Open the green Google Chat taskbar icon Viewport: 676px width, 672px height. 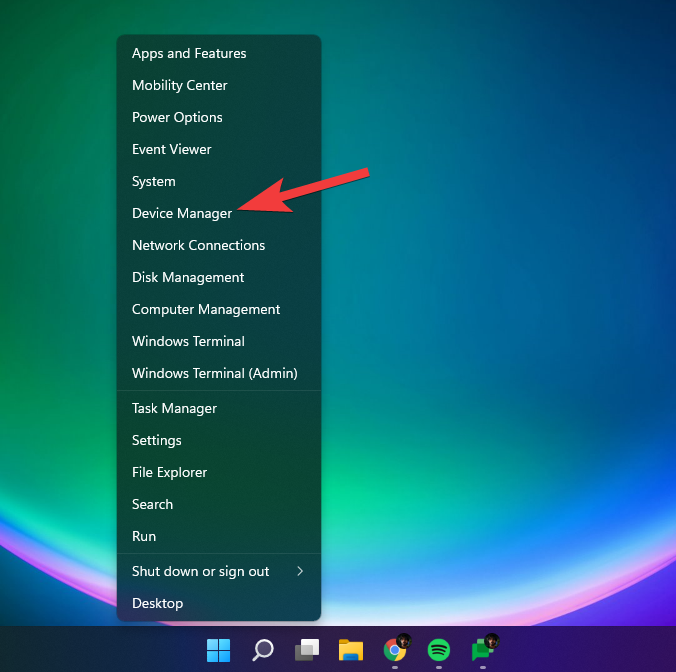tap(483, 650)
